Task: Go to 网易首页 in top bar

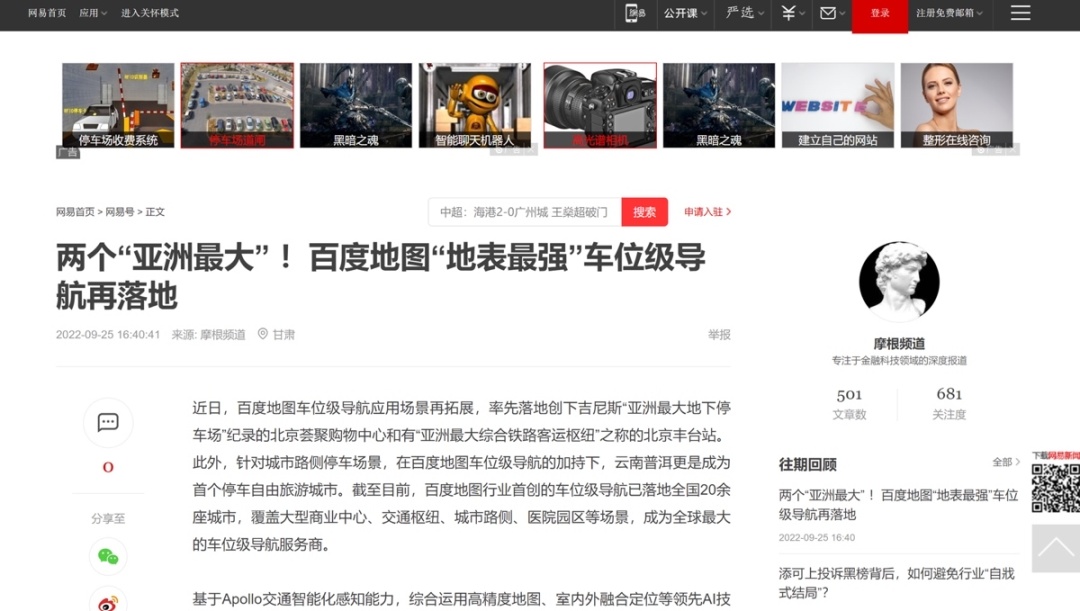Action: (47, 13)
